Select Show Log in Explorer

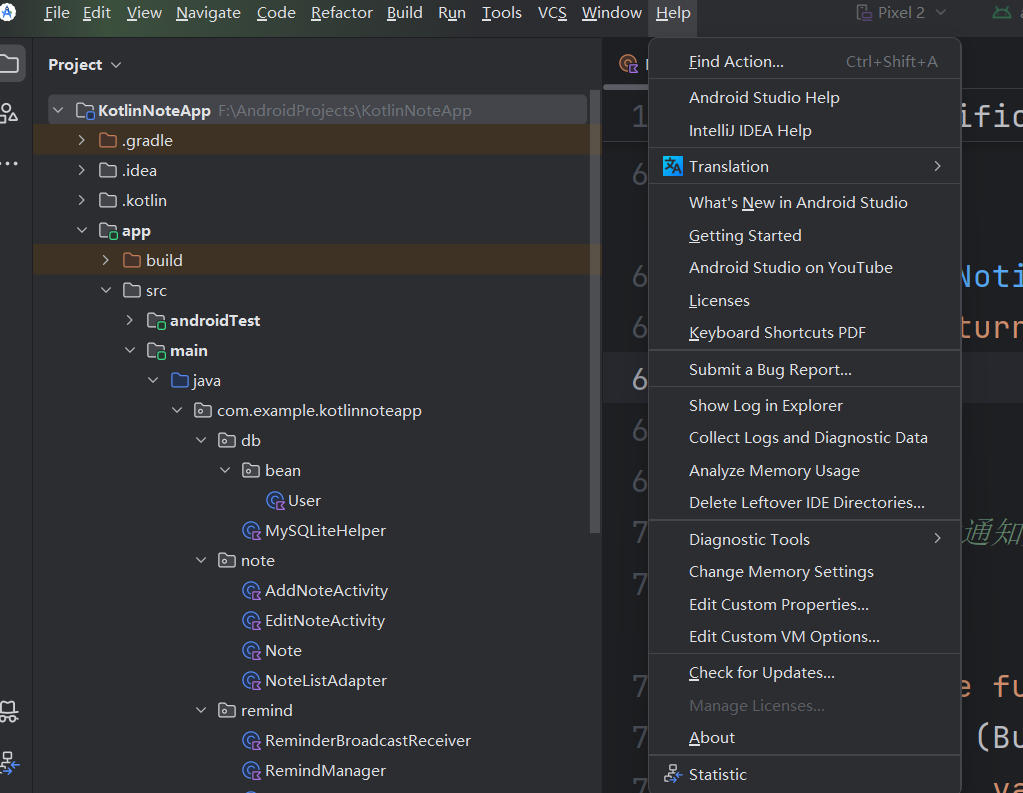[805, 405]
